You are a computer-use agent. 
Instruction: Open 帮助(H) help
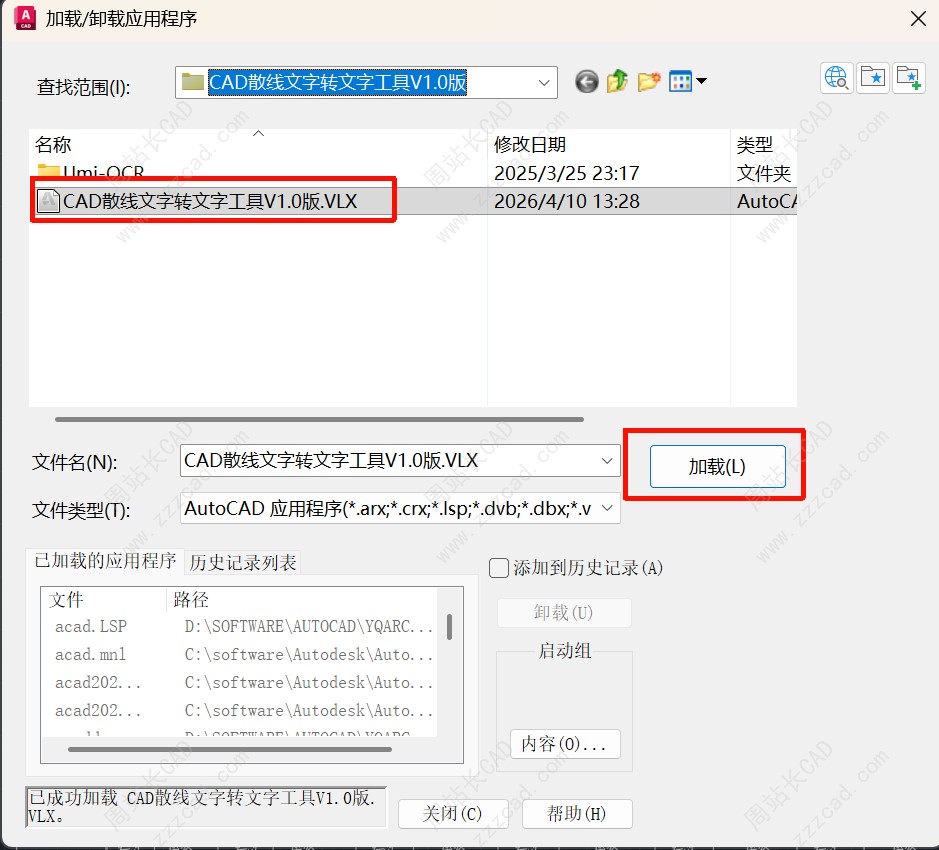(576, 814)
